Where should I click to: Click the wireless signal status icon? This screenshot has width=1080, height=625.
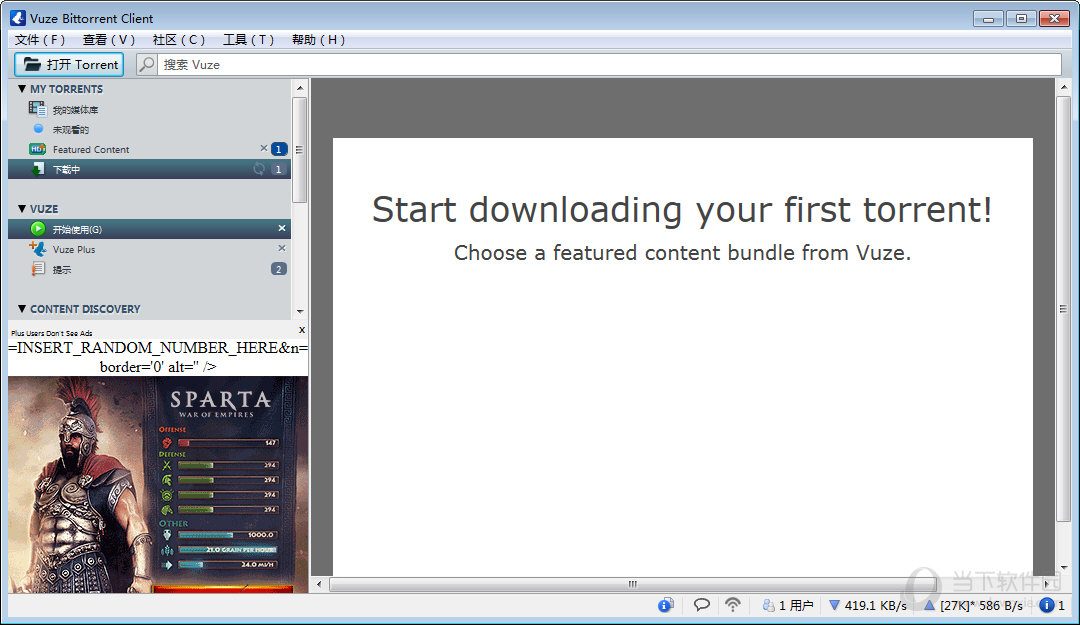733,605
